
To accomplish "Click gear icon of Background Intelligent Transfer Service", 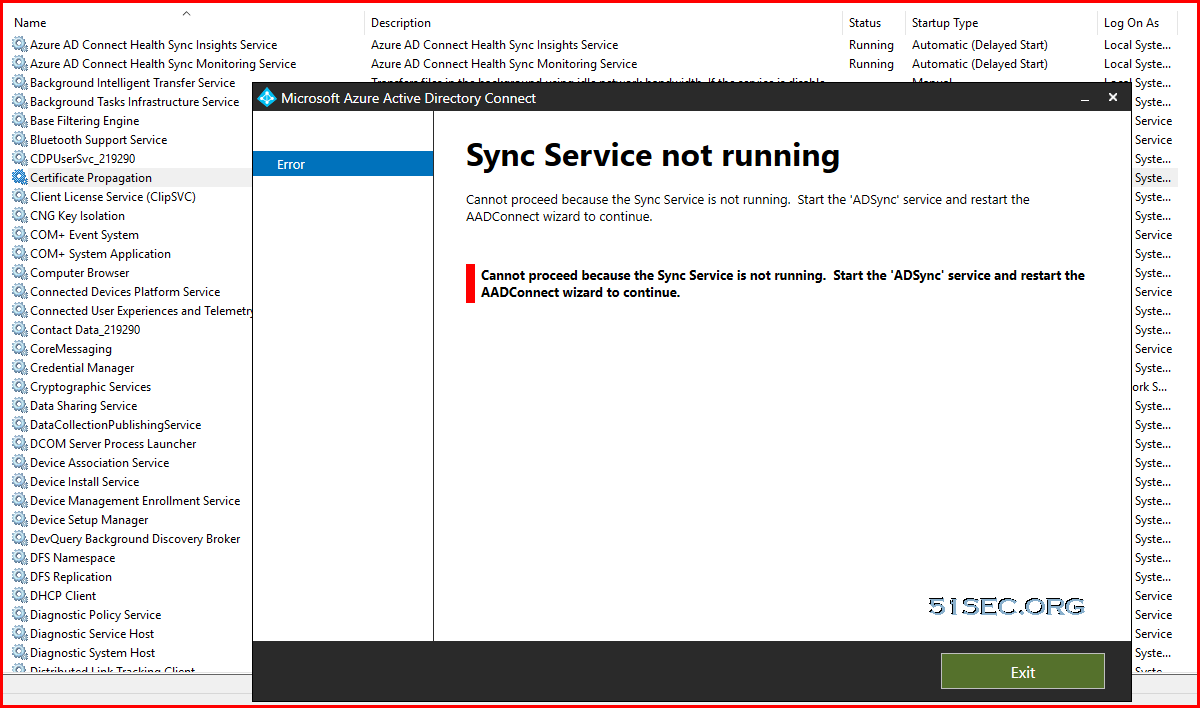I will click(20, 83).
